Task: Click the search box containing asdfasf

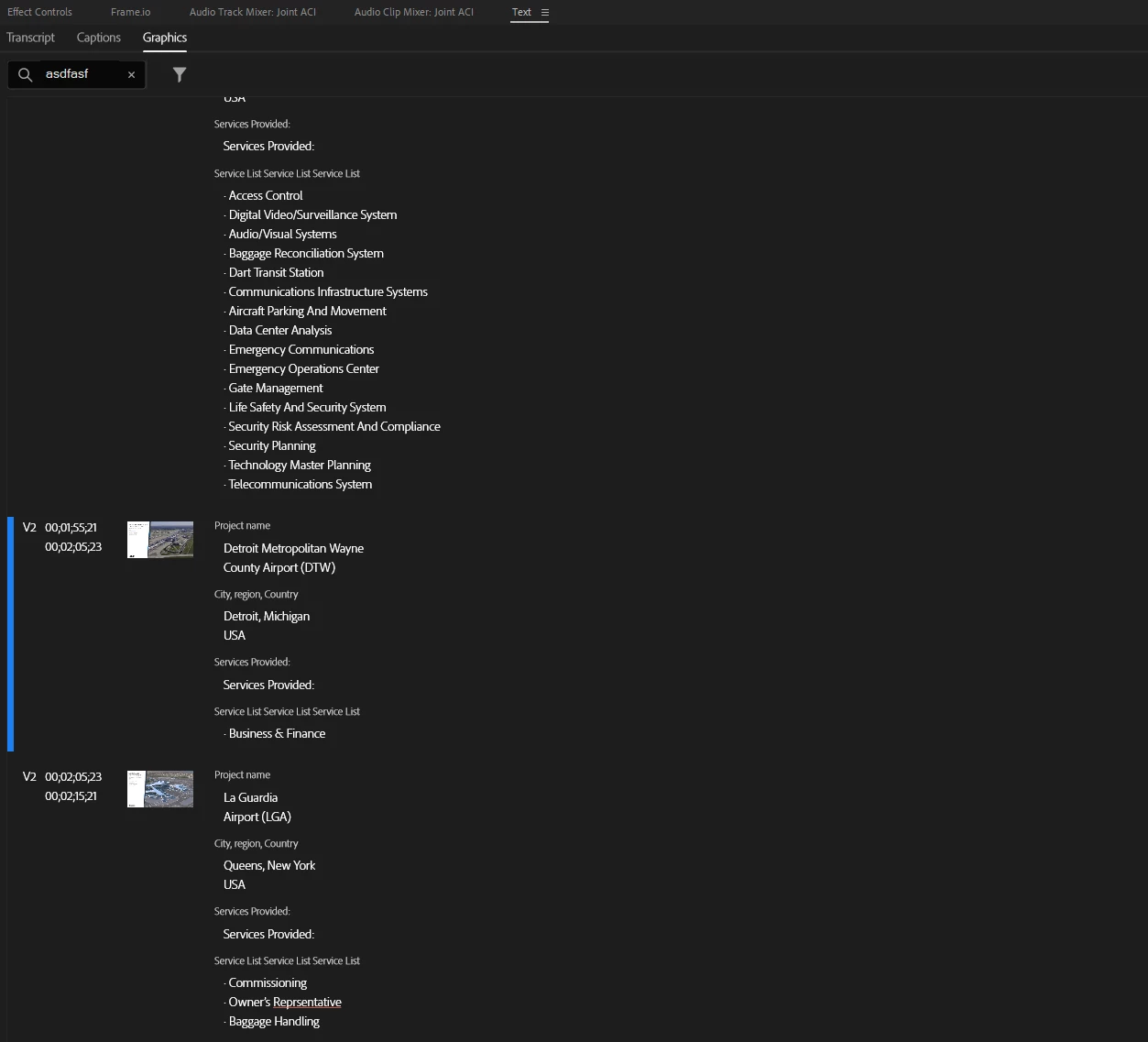Action: coord(78,74)
